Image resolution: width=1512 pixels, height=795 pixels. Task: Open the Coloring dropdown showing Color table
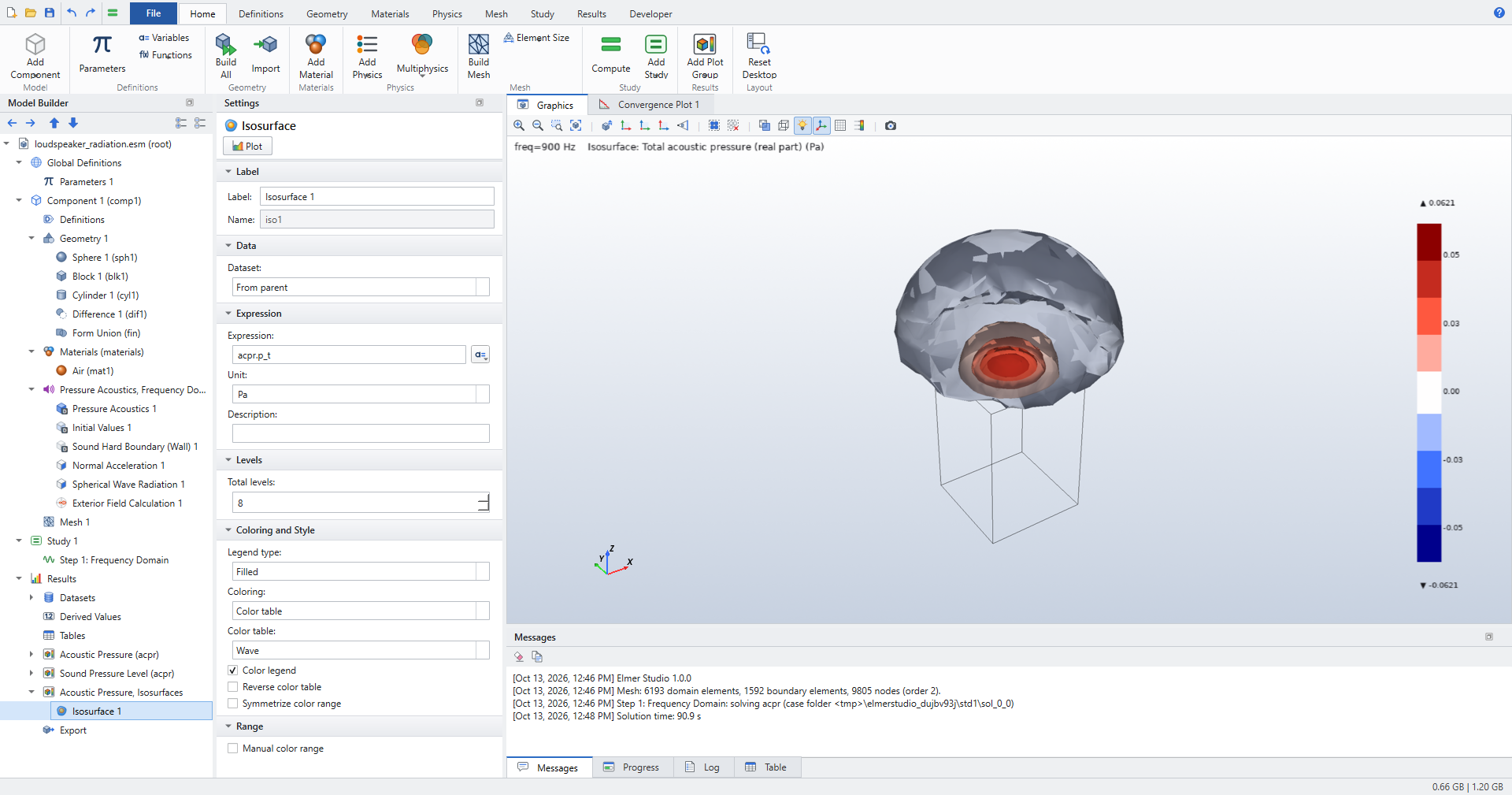pos(361,611)
